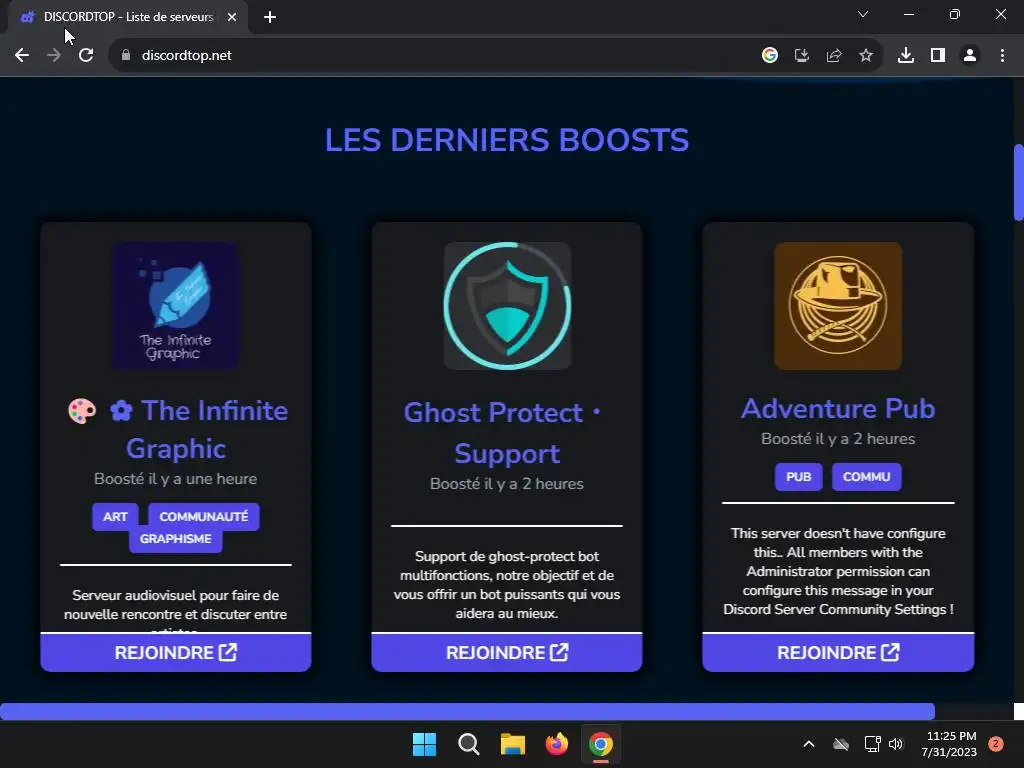The height and width of the screenshot is (768, 1024).
Task: Select the GRAPHISME tag
Action: tap(176, 539)
